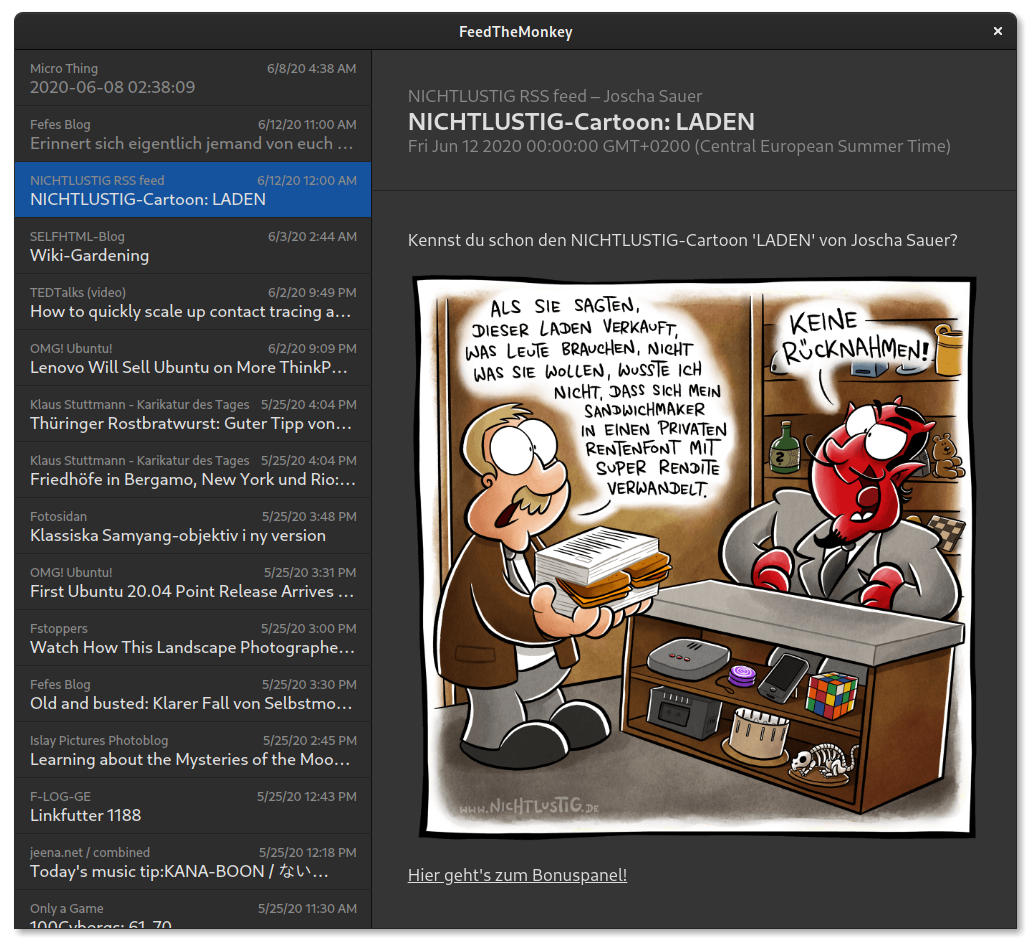Screen dimensions: 1035x947
Task: Click the text 'Kennst du schon den NICHTLUSTIG-Cartoon'
Action: (577, 240)
